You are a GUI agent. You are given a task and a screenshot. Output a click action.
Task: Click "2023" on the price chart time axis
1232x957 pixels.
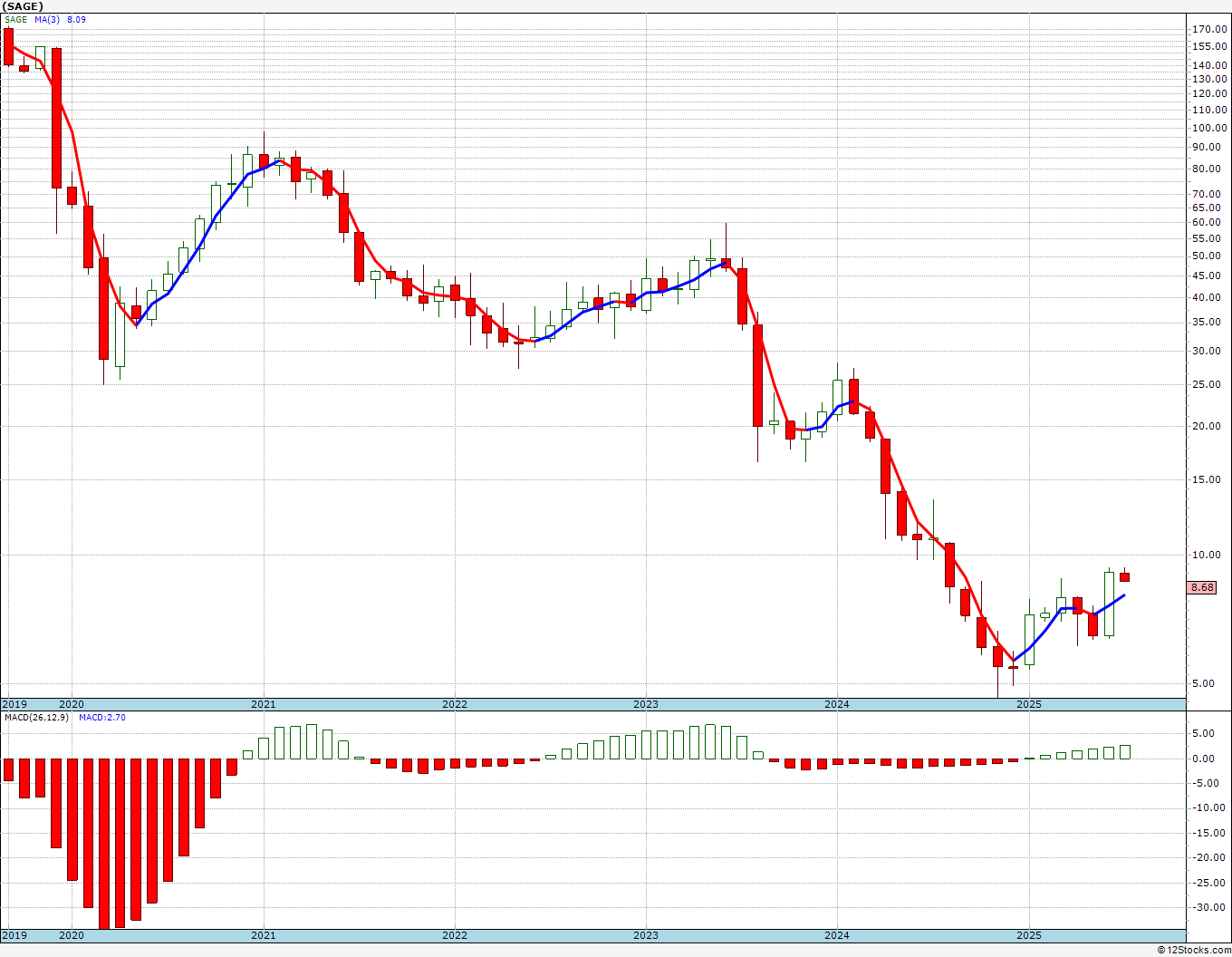coord(646,704)
